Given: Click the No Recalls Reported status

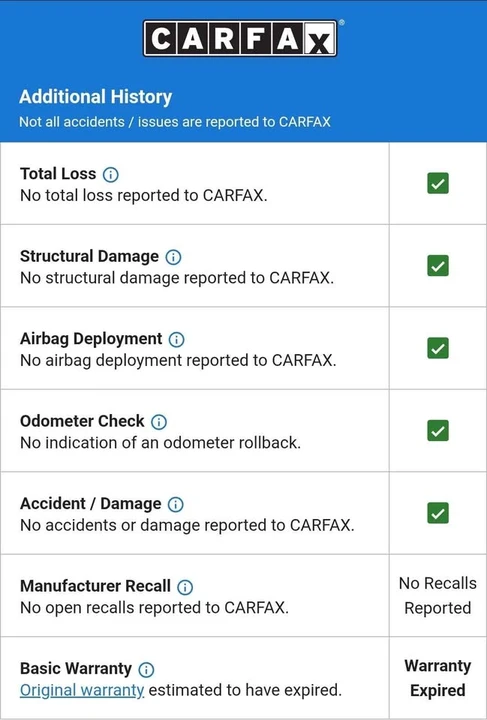Looking at the screenshot, I should [438, 596].
